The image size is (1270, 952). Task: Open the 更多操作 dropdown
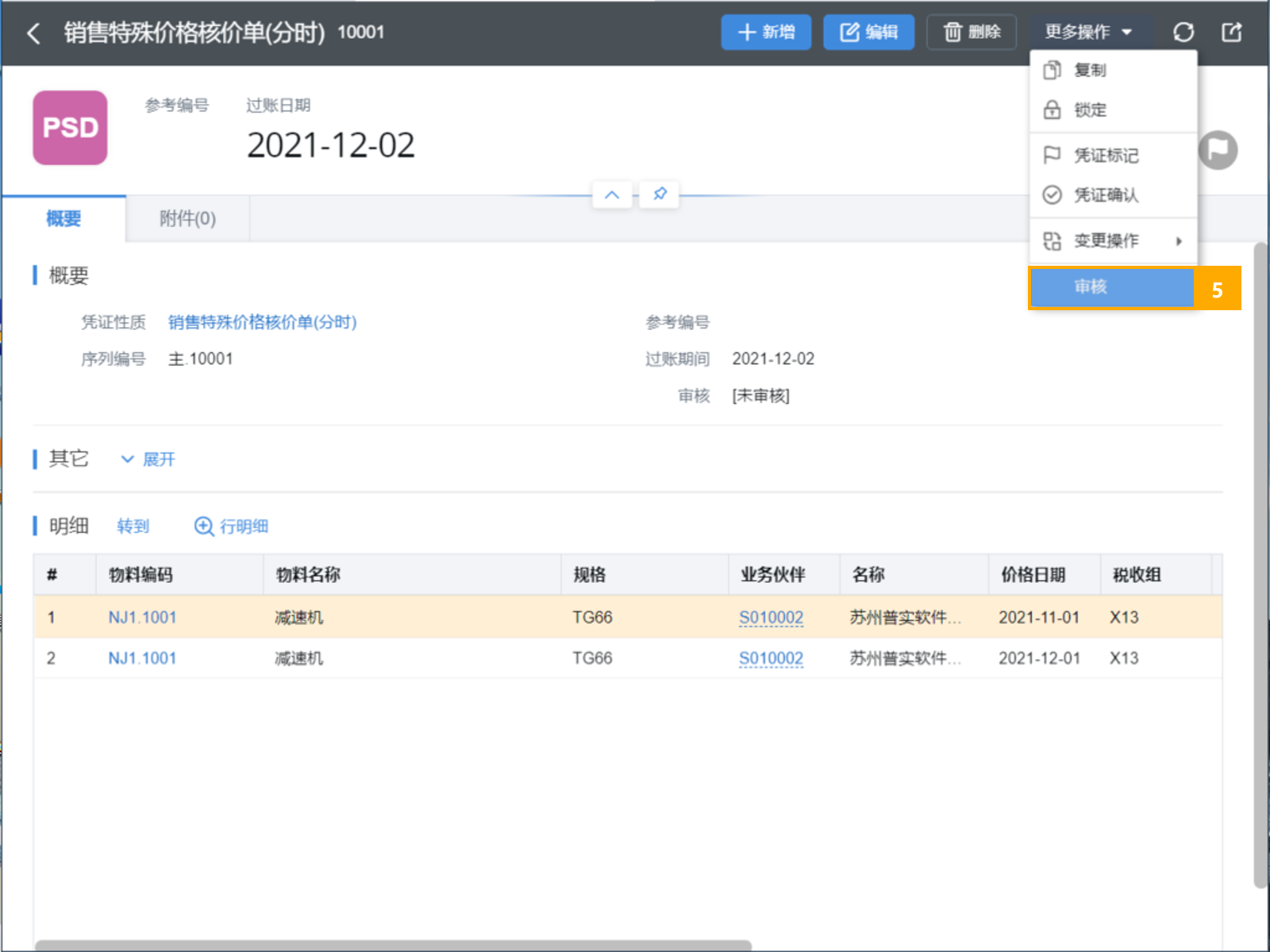coord(1088,33)
